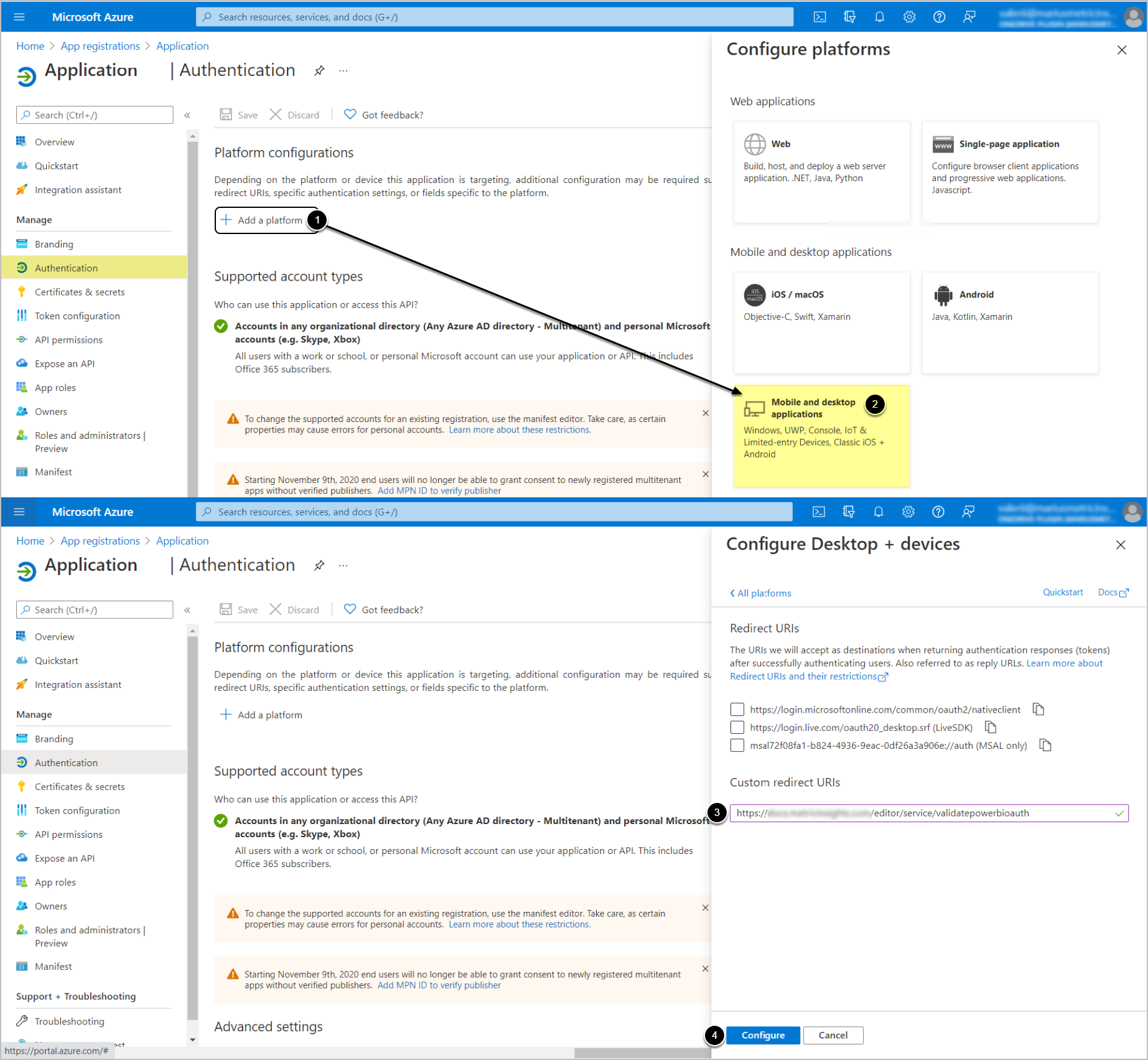Click Add a platform with Configure platforms open

(266, 220)
